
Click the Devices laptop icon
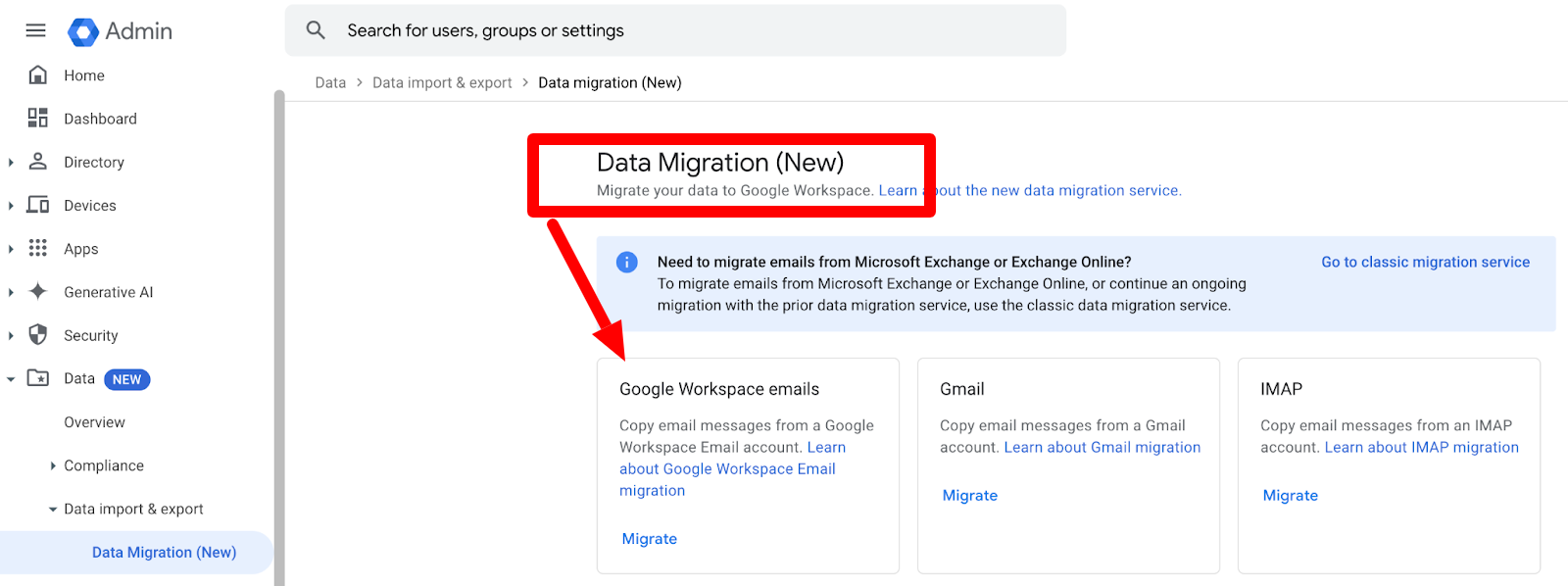38,205
